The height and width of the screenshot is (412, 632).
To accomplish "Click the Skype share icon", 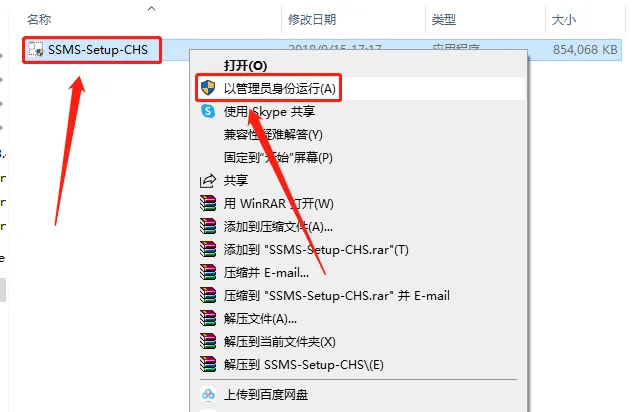I will click(x=208, y=111).
